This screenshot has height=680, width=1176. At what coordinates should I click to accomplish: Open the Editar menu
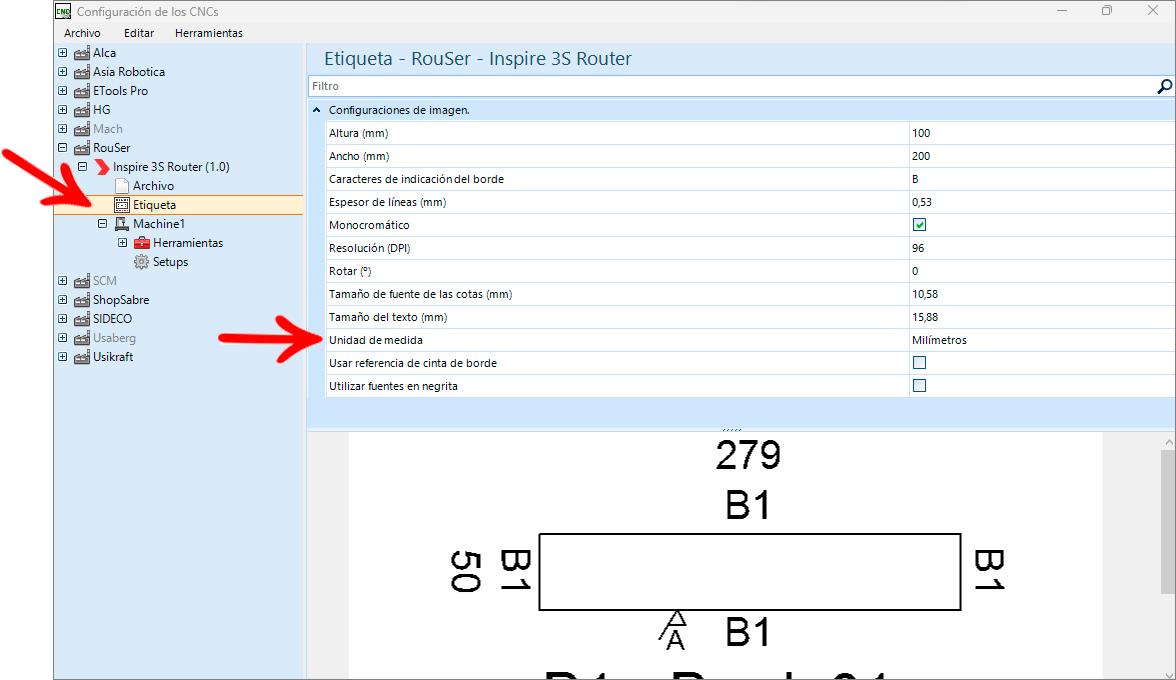click(x=139, y=33)
